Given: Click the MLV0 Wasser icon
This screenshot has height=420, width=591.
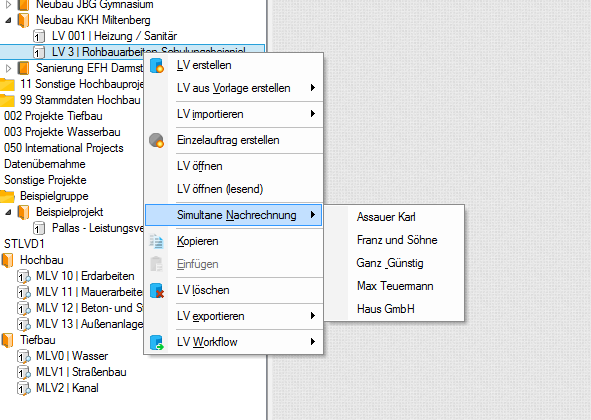Looking at the screenshot, I should [24, 356].
